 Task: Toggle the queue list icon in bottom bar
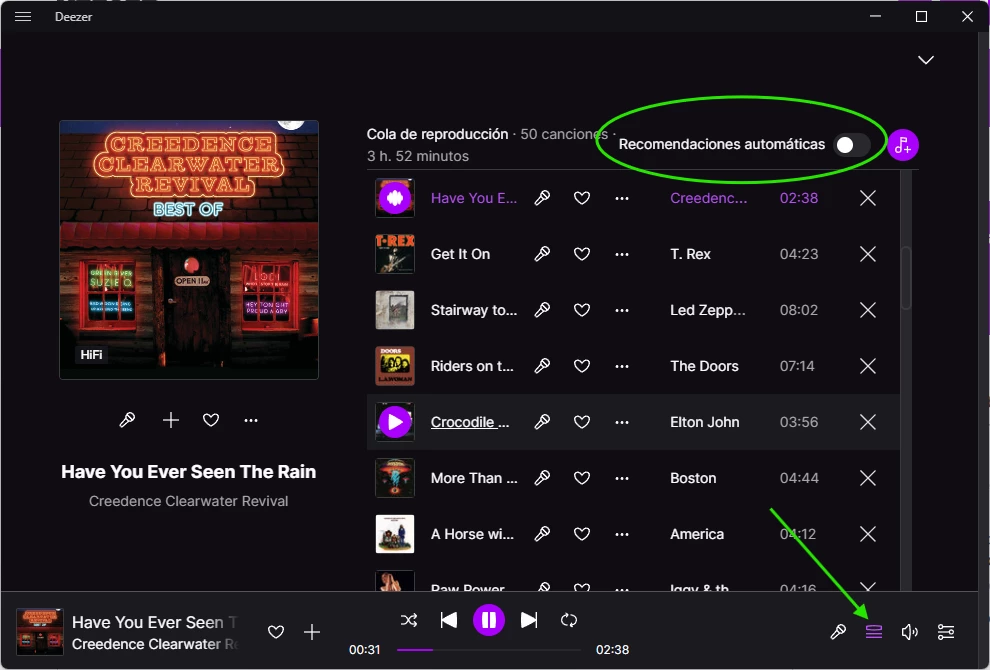pos(874,631)
